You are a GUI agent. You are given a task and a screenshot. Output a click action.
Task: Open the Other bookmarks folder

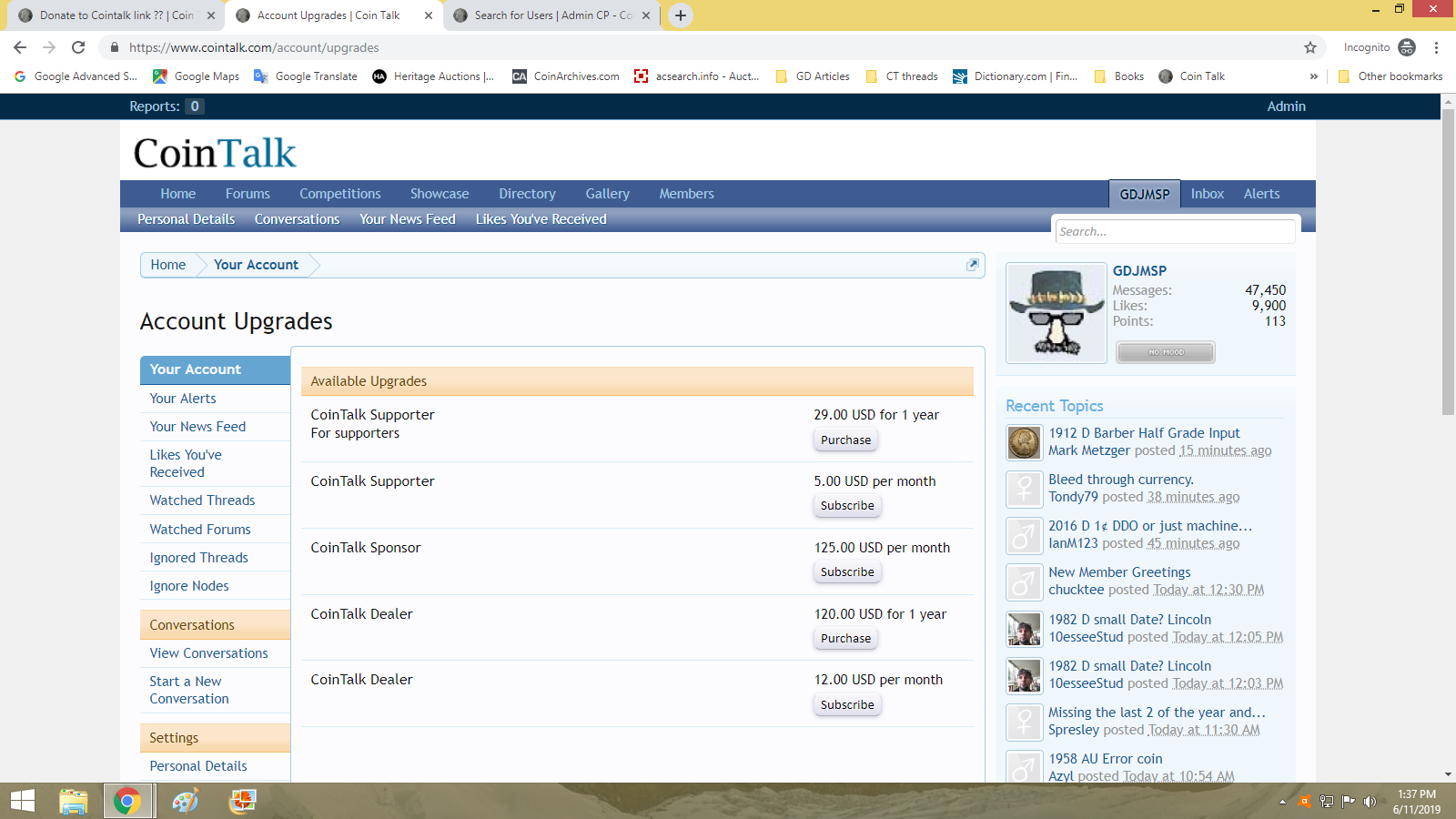[x=1390, y=76]
